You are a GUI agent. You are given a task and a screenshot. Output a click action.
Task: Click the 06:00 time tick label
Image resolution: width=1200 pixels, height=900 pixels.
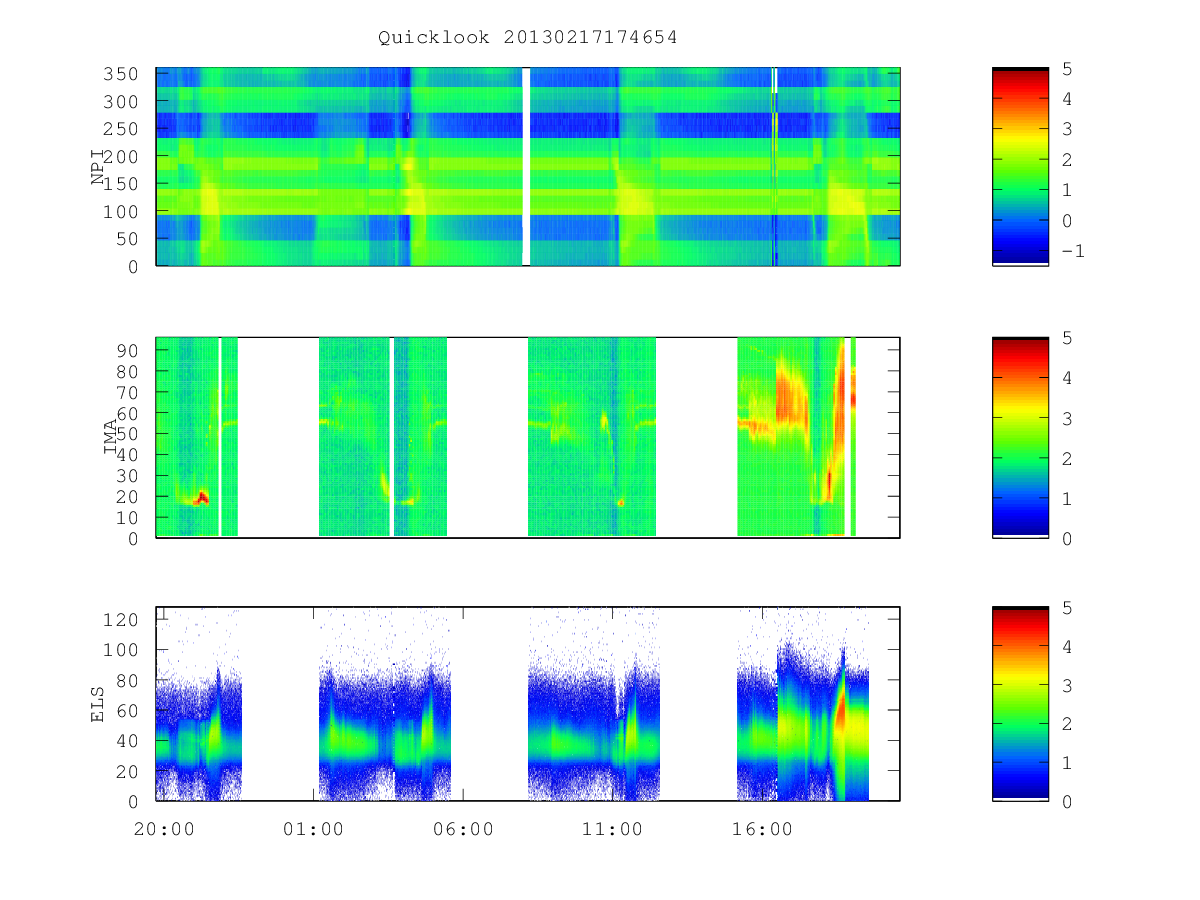(x=463, y=829)
